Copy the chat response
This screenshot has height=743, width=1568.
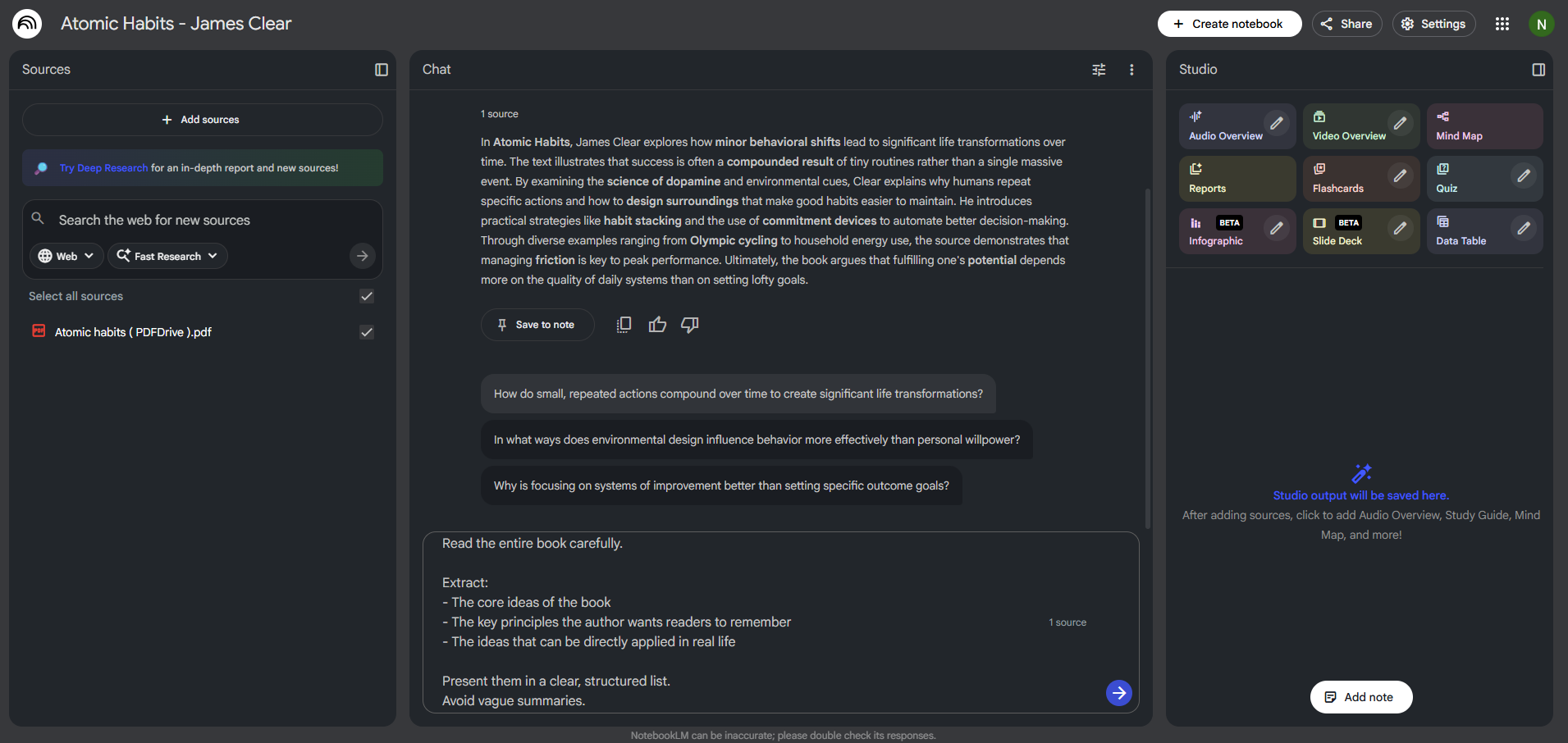(624, 325)
